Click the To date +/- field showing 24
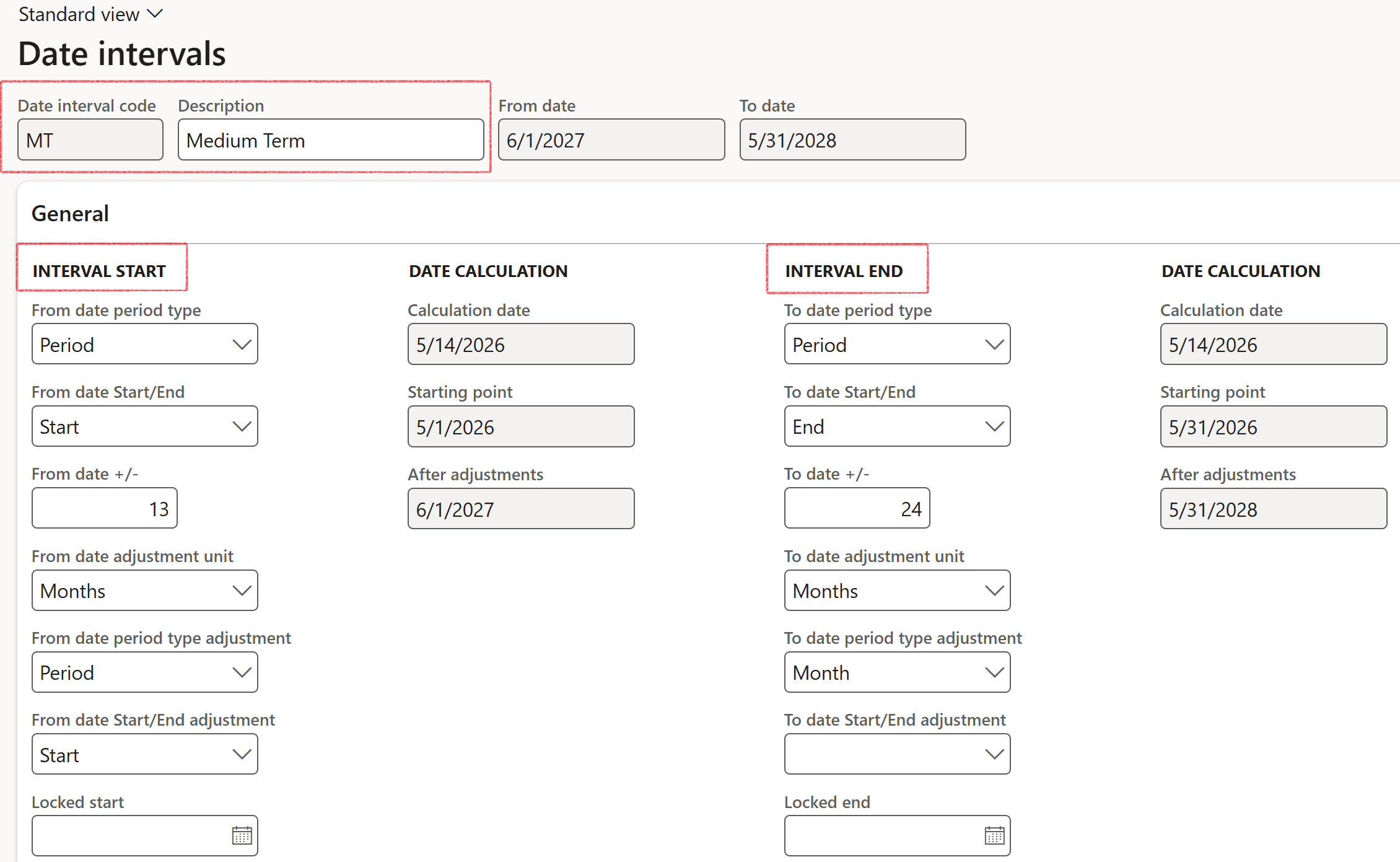Image resolution: width=1400 pixels, height=862 pixels. click(x=857, y=508)
